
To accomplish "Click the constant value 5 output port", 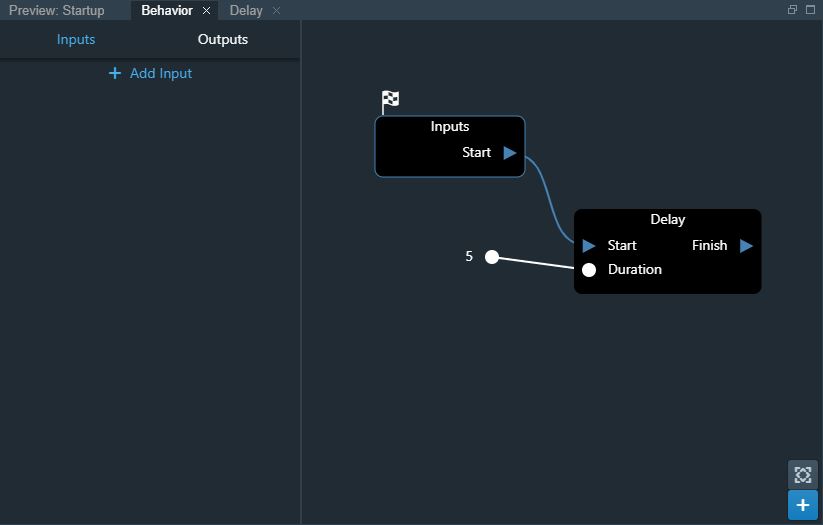I will click(492, 257).
